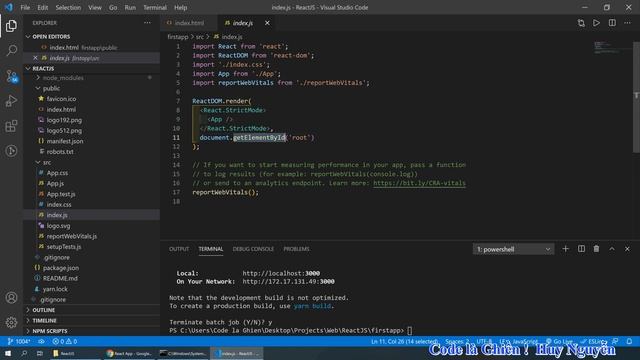Image resolution: width=640 pixels, height=360 pixels.
Task: Toggle Go Live server in status bar
Action: point(559,341)
